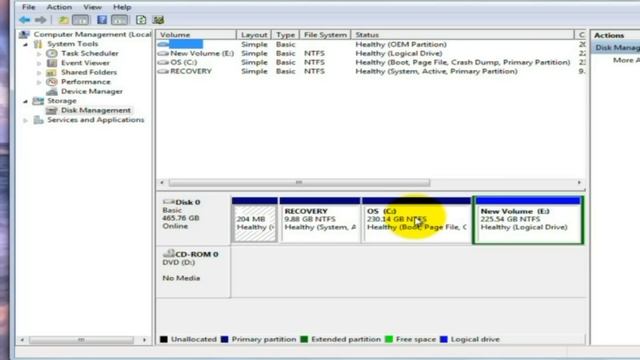Image resolution: width=640 pixels, height=360 pixels.
Task: Select the highlighted OEM partition volume row
Action: tap(186, 44)
